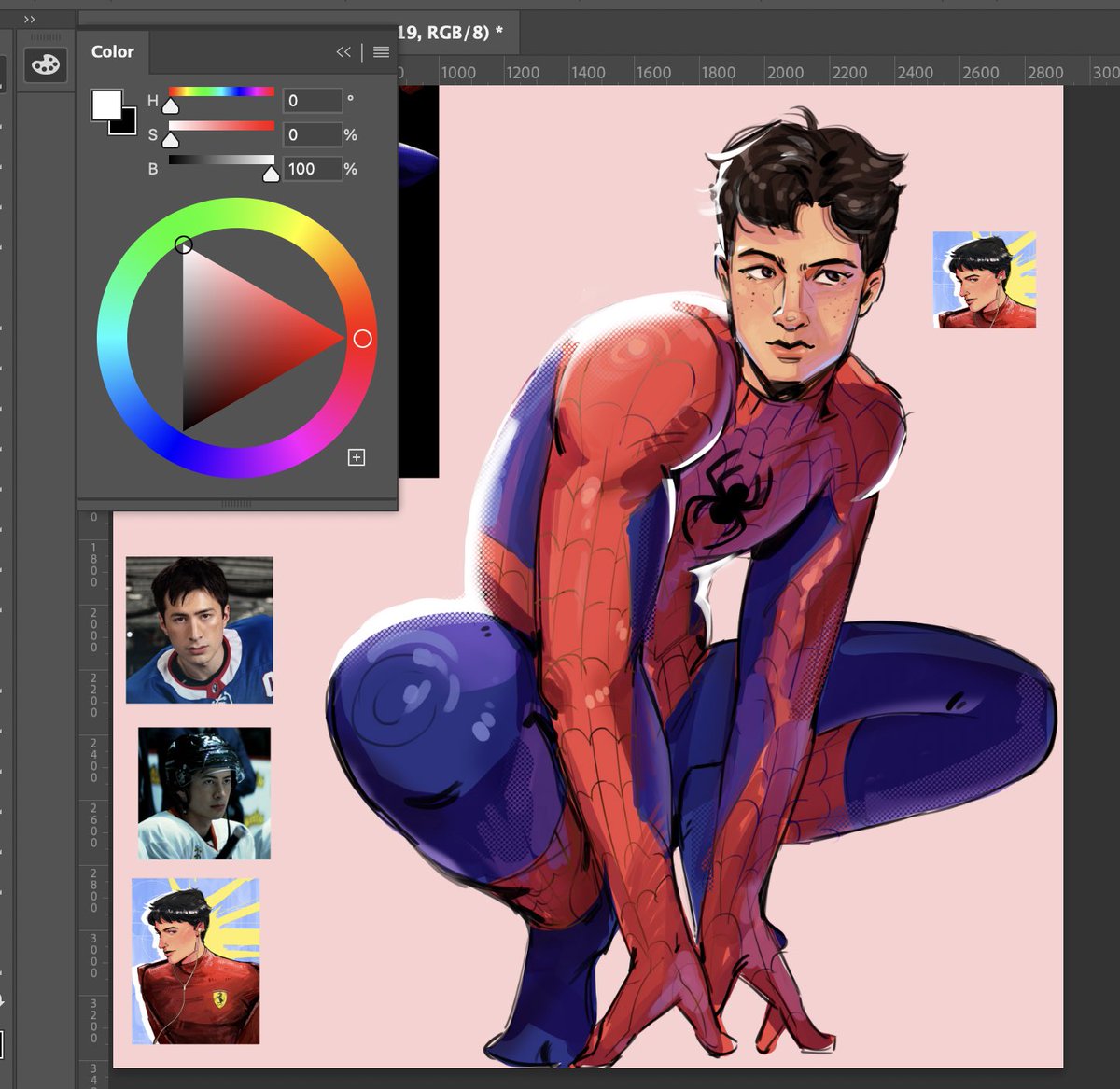Screen dimensions: 1120x1089
Task: Click the hockey player in blue jersey reference
Action: (200, 630)
